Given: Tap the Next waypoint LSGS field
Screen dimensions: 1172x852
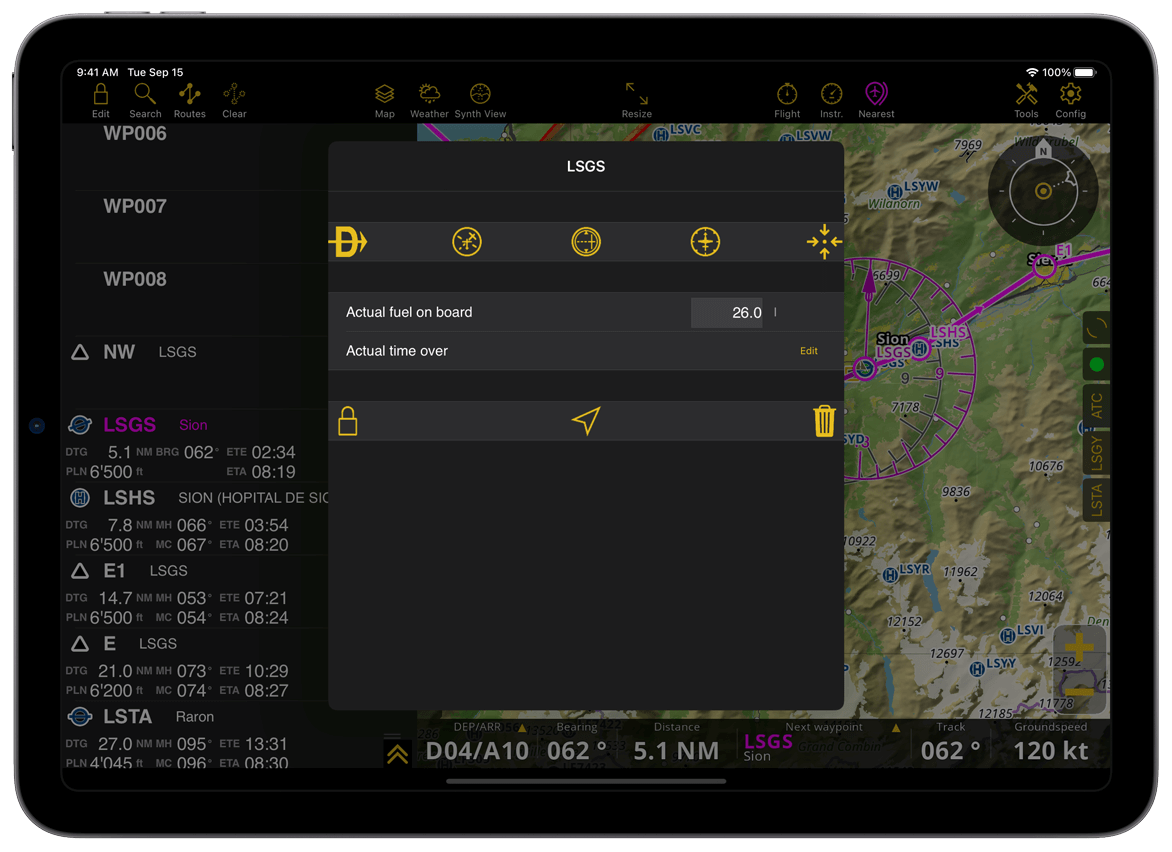Looking at the screenshot, I should [822, 744].
